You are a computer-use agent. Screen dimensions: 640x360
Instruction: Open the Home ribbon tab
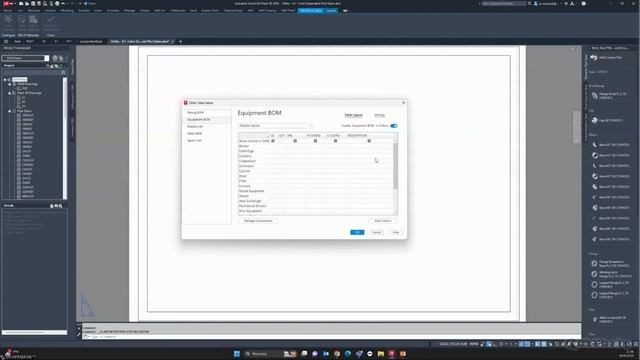pyautogui.click(x=8, y=11)
